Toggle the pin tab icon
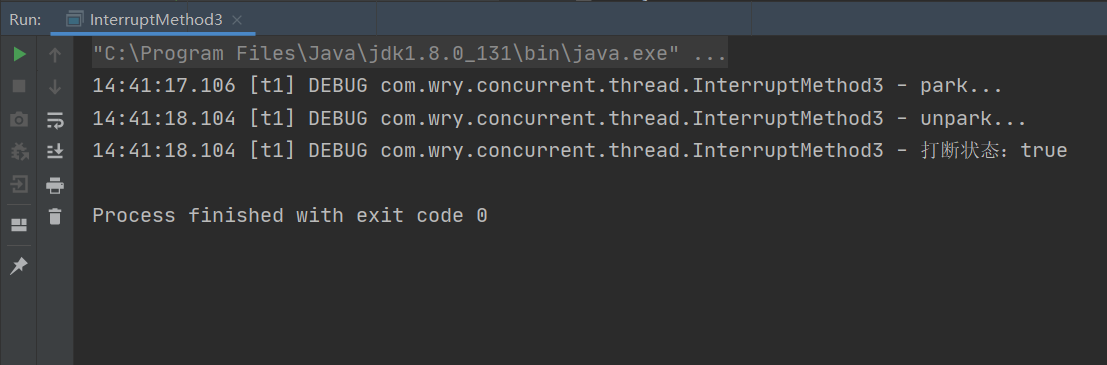Screen dimensions: 1107x365 [x=19, y=265]
